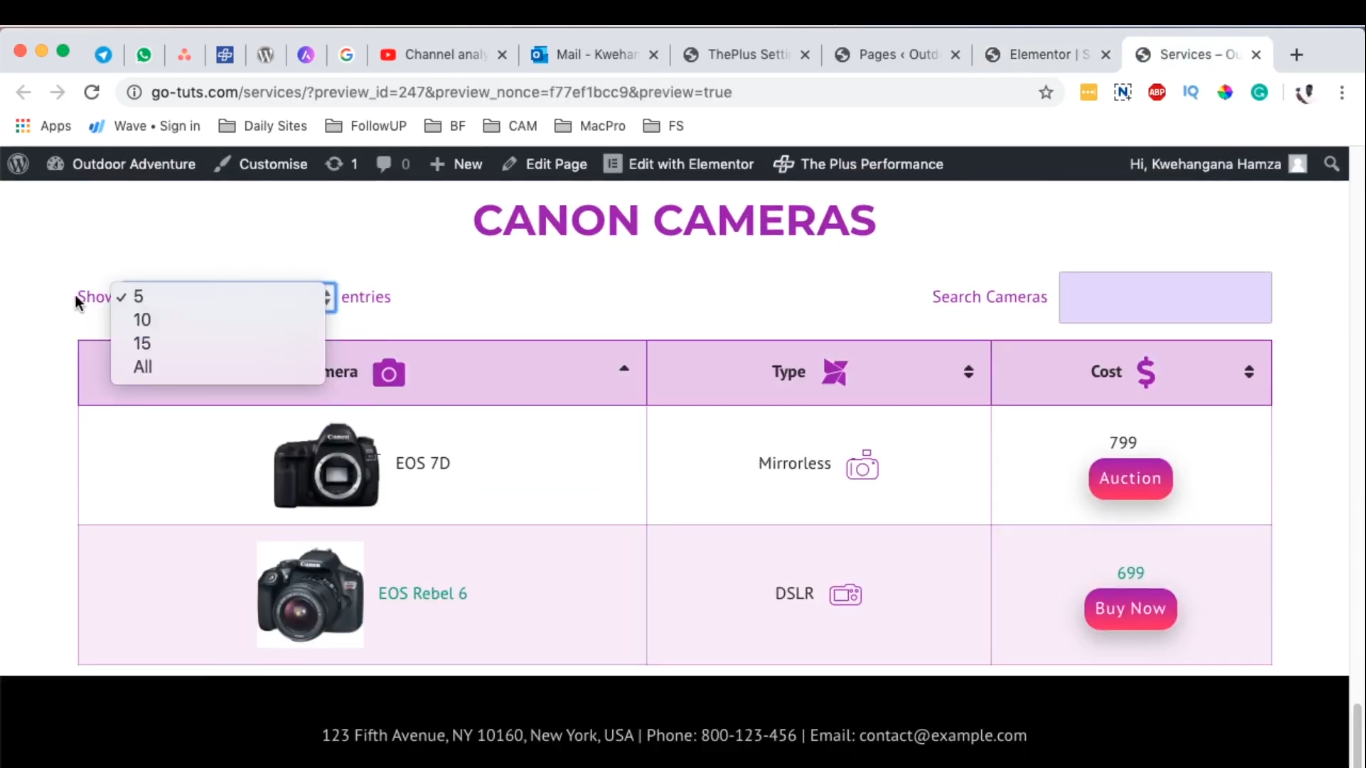The width and height of the screenshot is (1366, 768).
Task: View the 1 pending update
Action: point(341,164)
